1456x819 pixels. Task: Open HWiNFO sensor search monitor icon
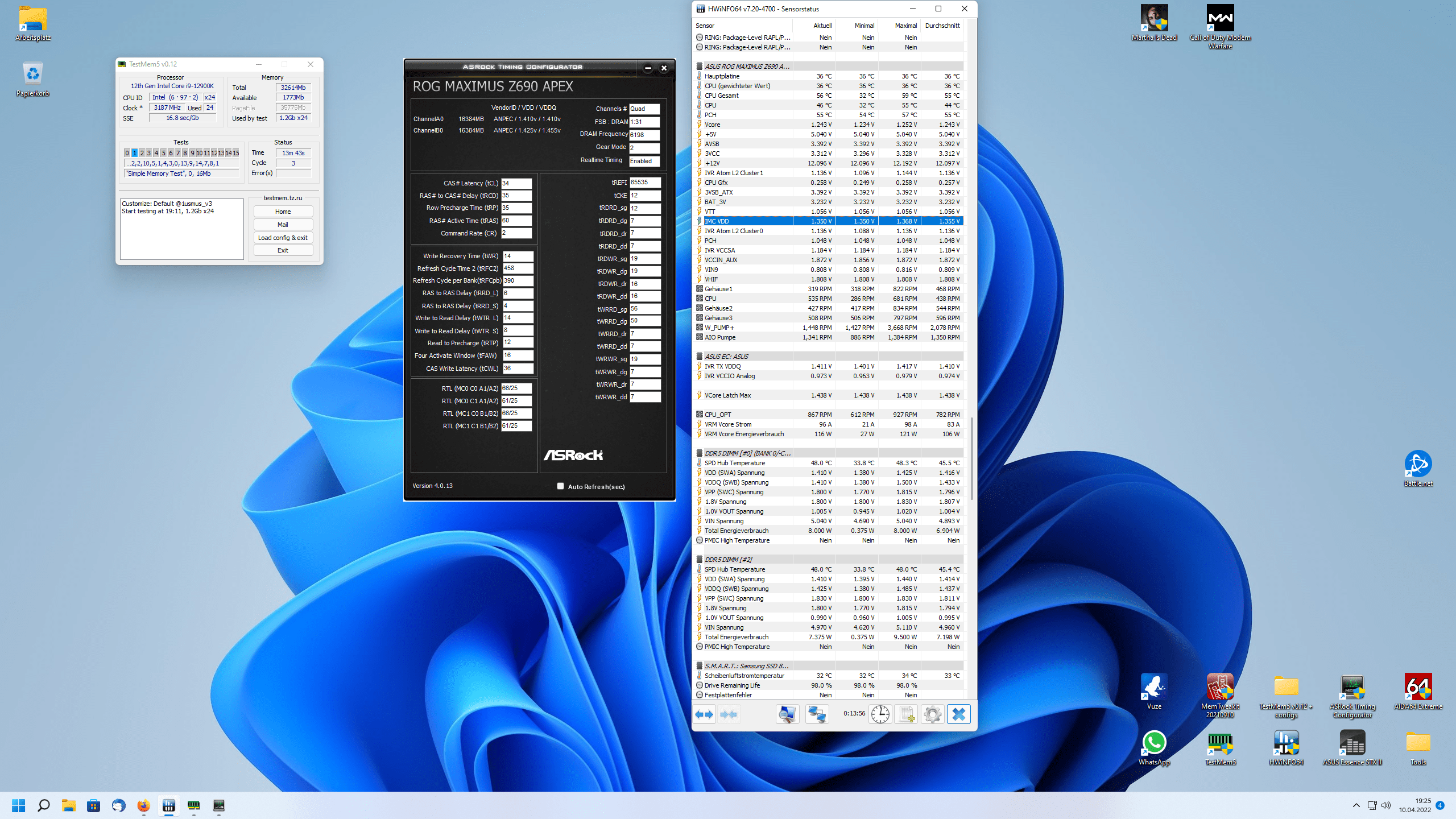point(788,714)
